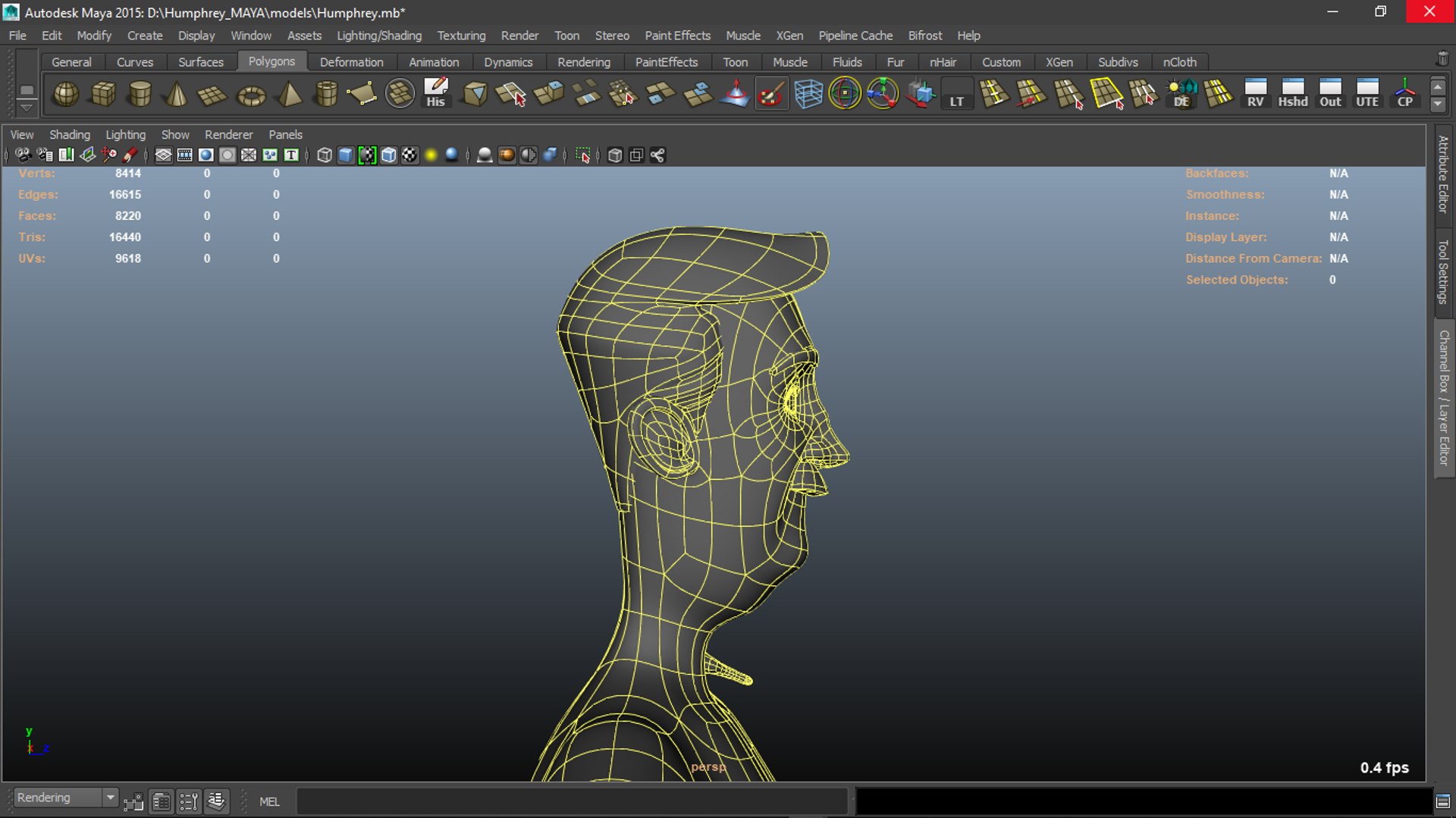Open the Channel Box / Layer Editor tab

coord(1444,398)
